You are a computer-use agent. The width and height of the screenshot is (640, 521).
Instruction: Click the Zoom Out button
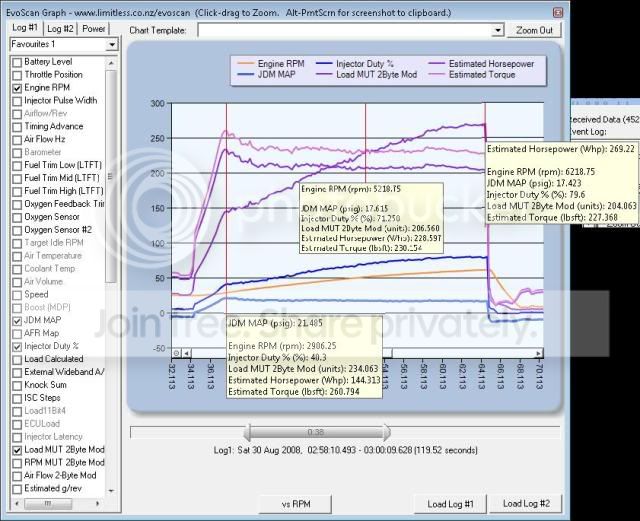point(534,30)
